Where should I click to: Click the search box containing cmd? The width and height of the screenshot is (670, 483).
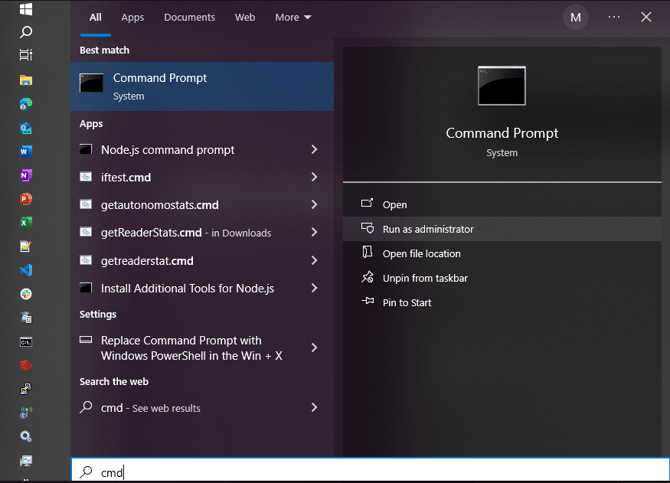[370, 471]
